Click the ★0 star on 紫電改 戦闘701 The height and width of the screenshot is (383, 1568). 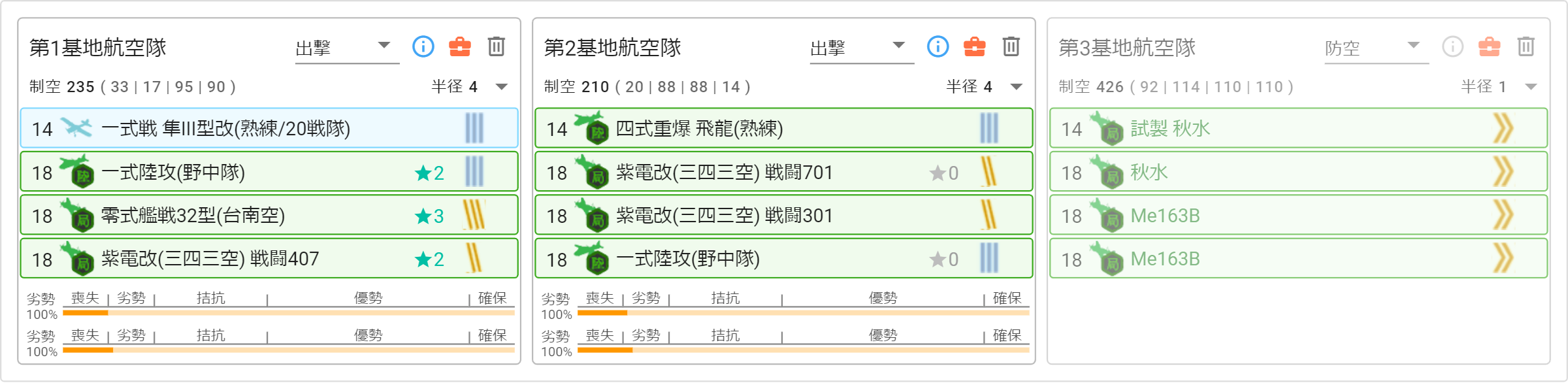click(x=944, y=173)
